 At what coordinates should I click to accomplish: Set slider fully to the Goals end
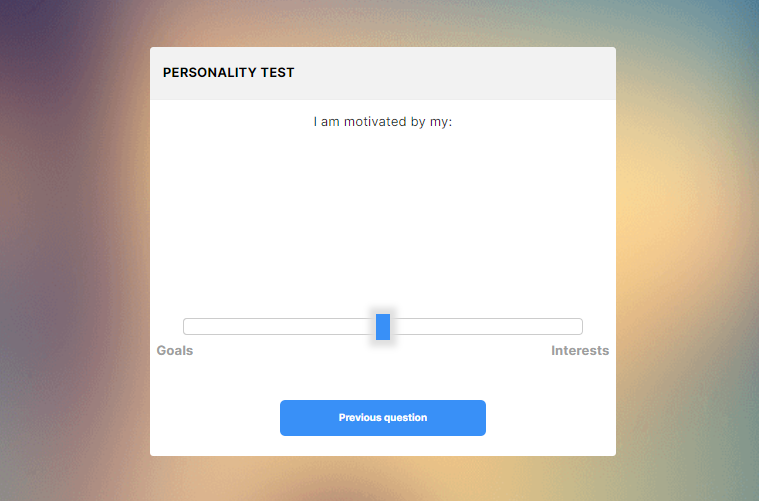pos(186,326)
